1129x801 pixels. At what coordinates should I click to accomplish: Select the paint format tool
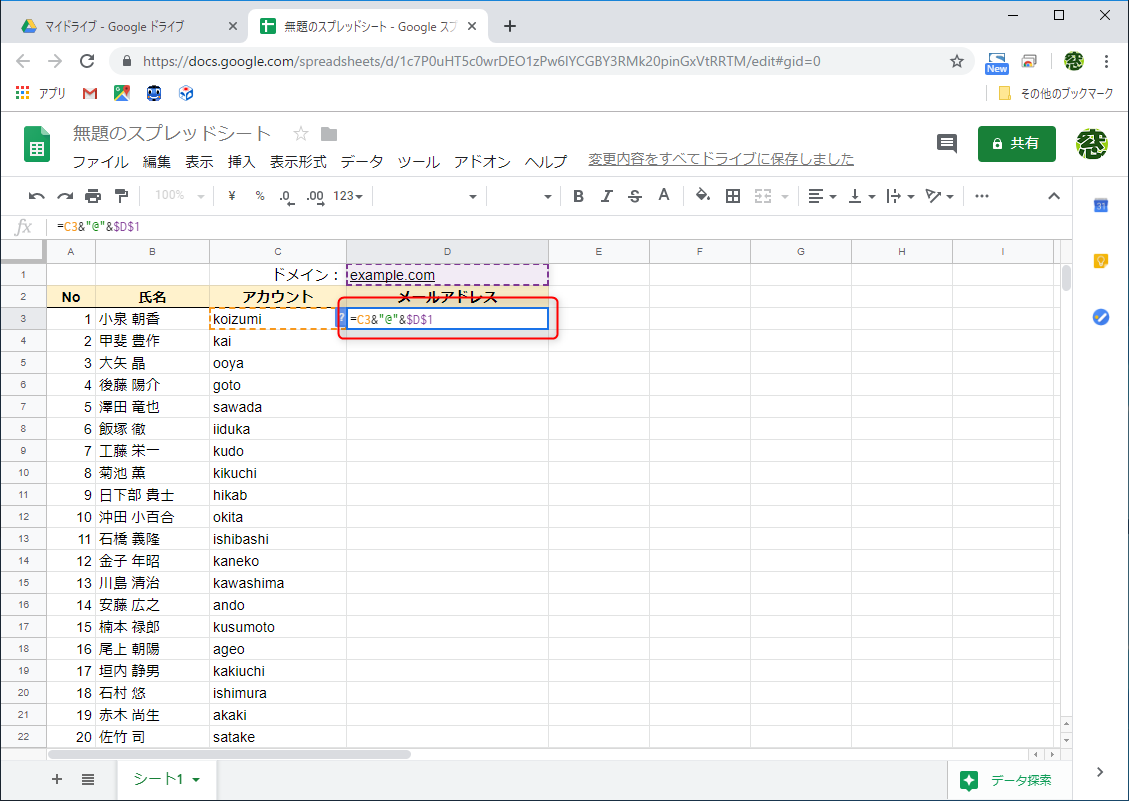pyautogui.click(x=119, y=196)
